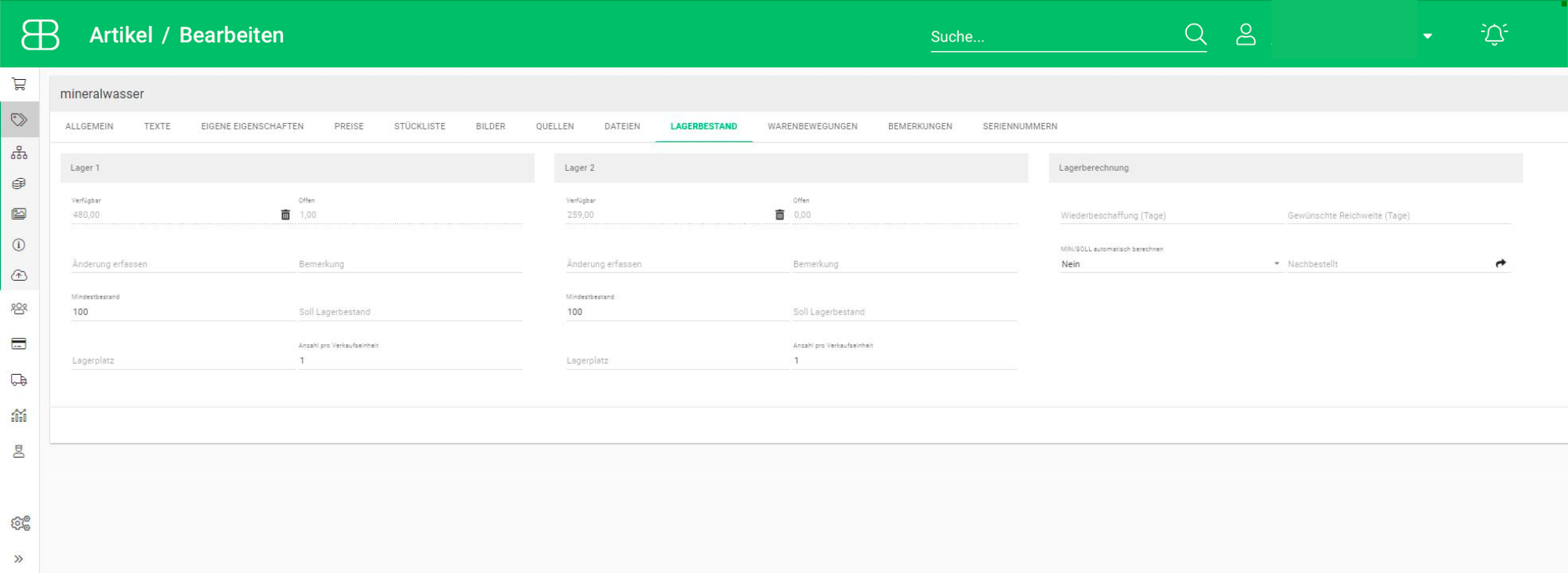The image size is (1568, 573).
Task: Open the settings gears sidebar icon
Action: 20,523
